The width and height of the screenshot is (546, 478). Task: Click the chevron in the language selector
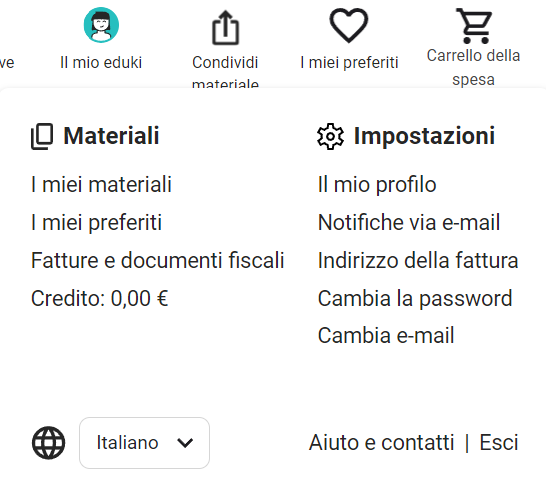tap(185, 443)
